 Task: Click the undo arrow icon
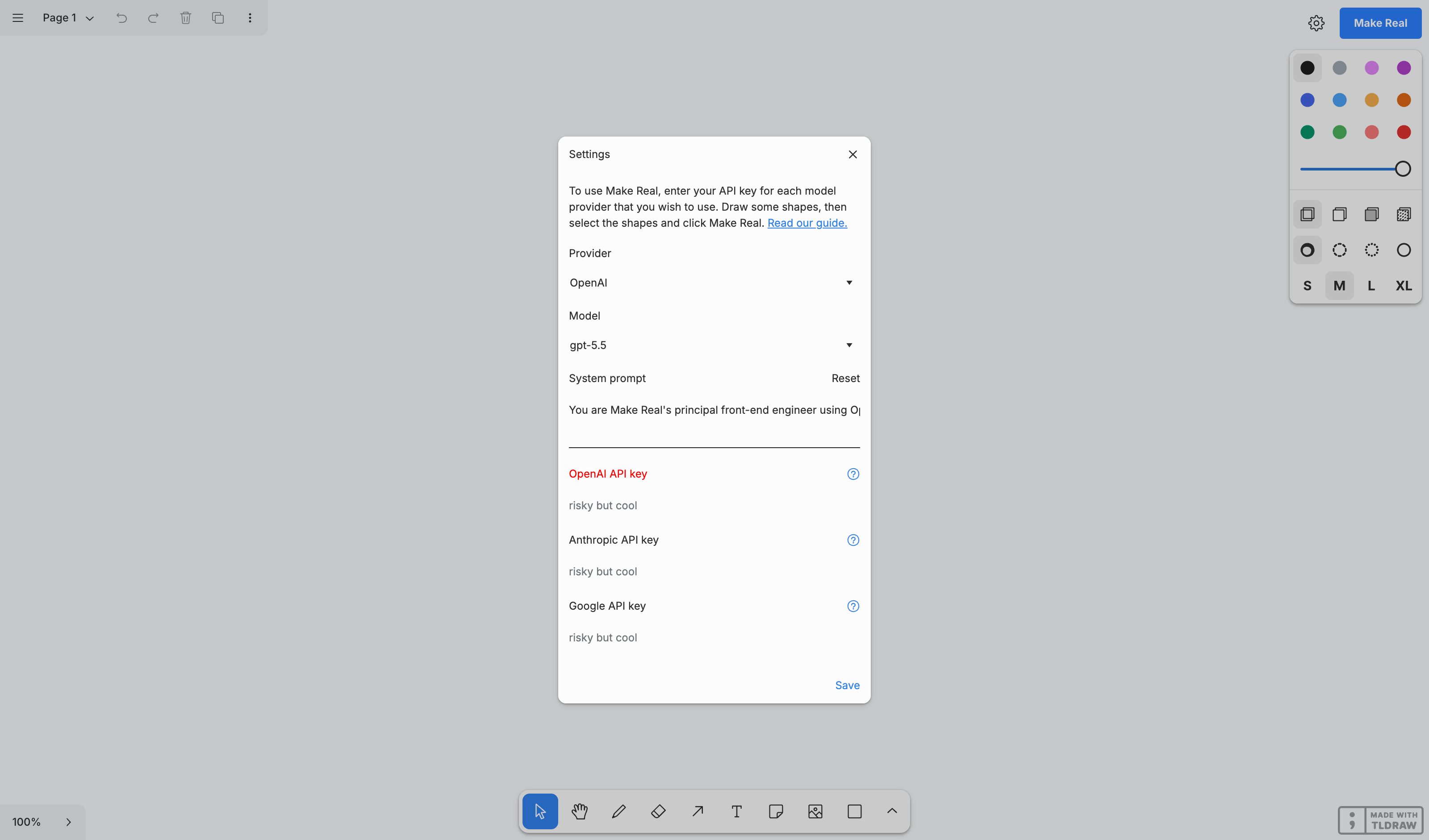121,17
